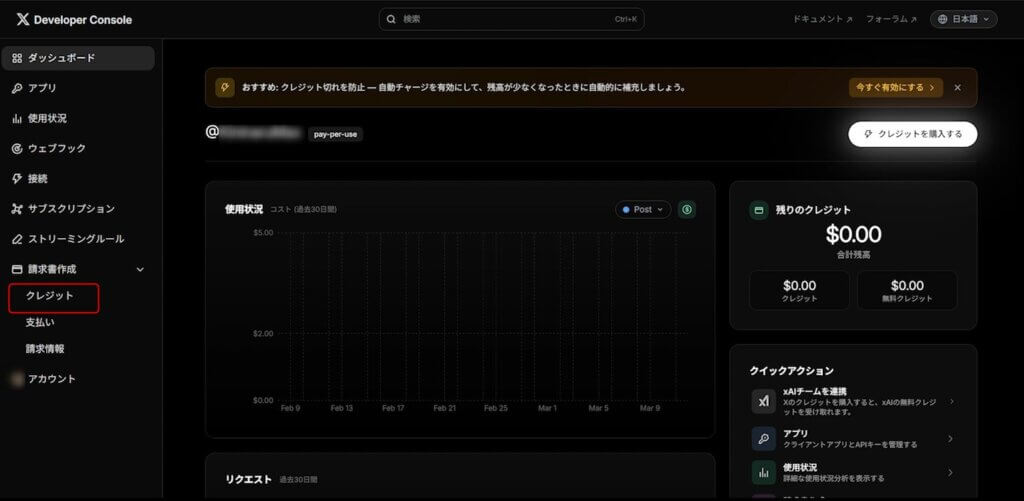
Task: Click the subscription icon beside サブスクリプション
Action: (17, 209)
